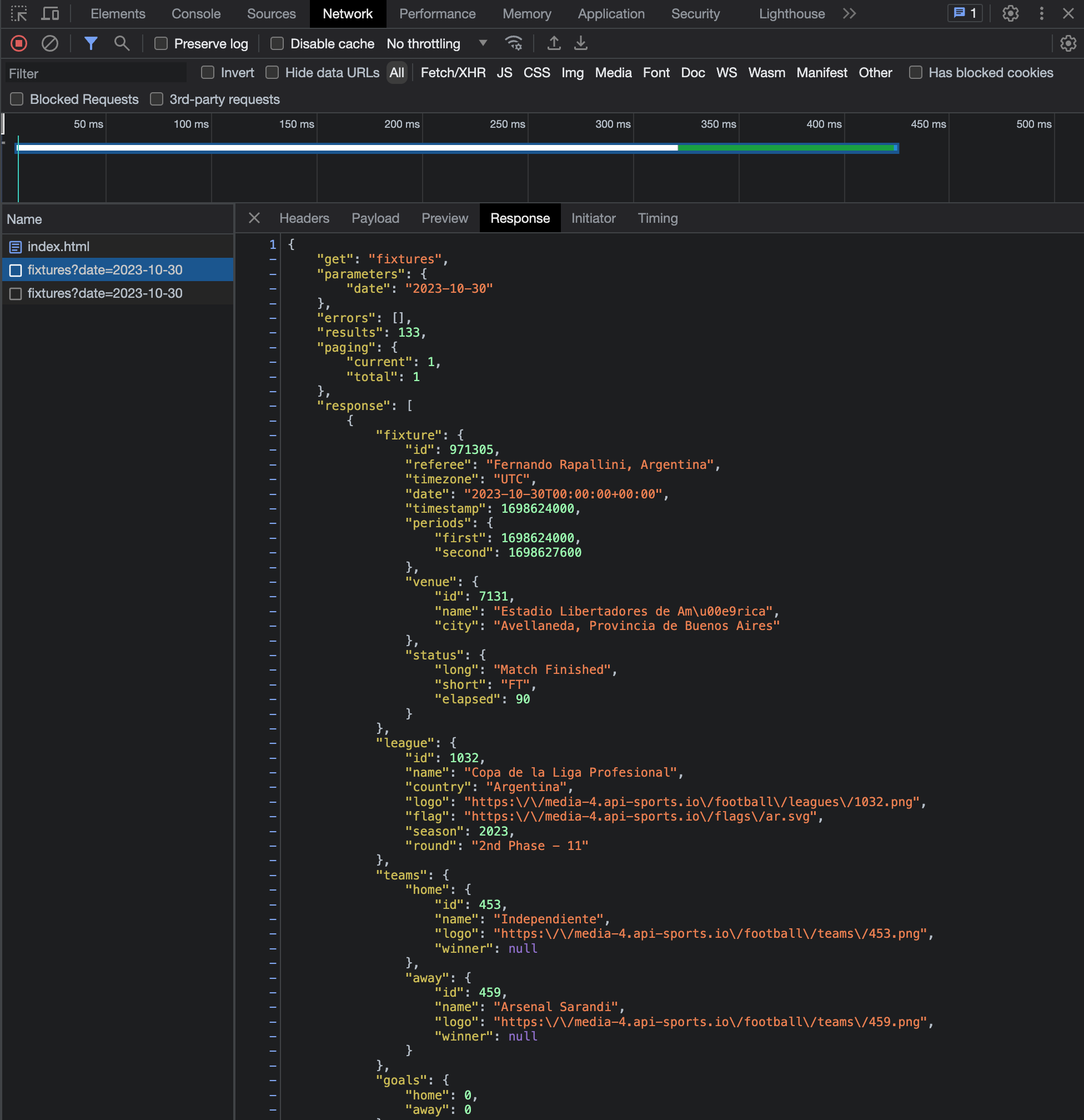
Task: Open the Application tab
Action: click(x=611, y=14)
